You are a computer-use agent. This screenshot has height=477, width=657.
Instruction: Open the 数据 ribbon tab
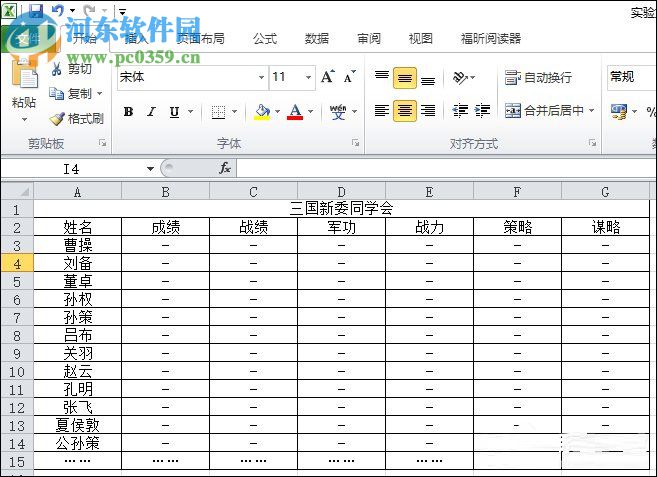pyautogui.click(x=317, y=39)
